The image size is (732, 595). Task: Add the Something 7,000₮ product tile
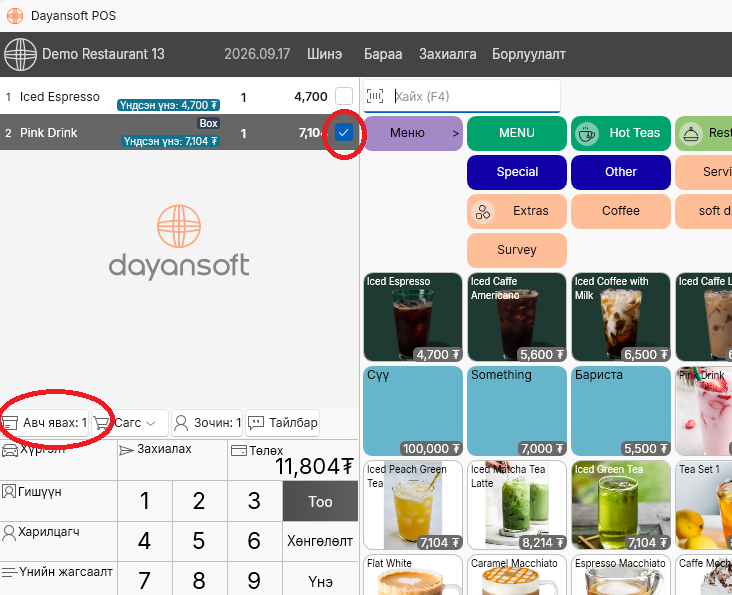[x=517, y=411]
